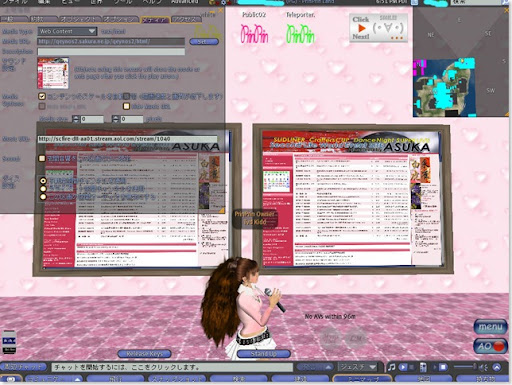
Task: Click the search box in top bar
Action: click(476, 2)
